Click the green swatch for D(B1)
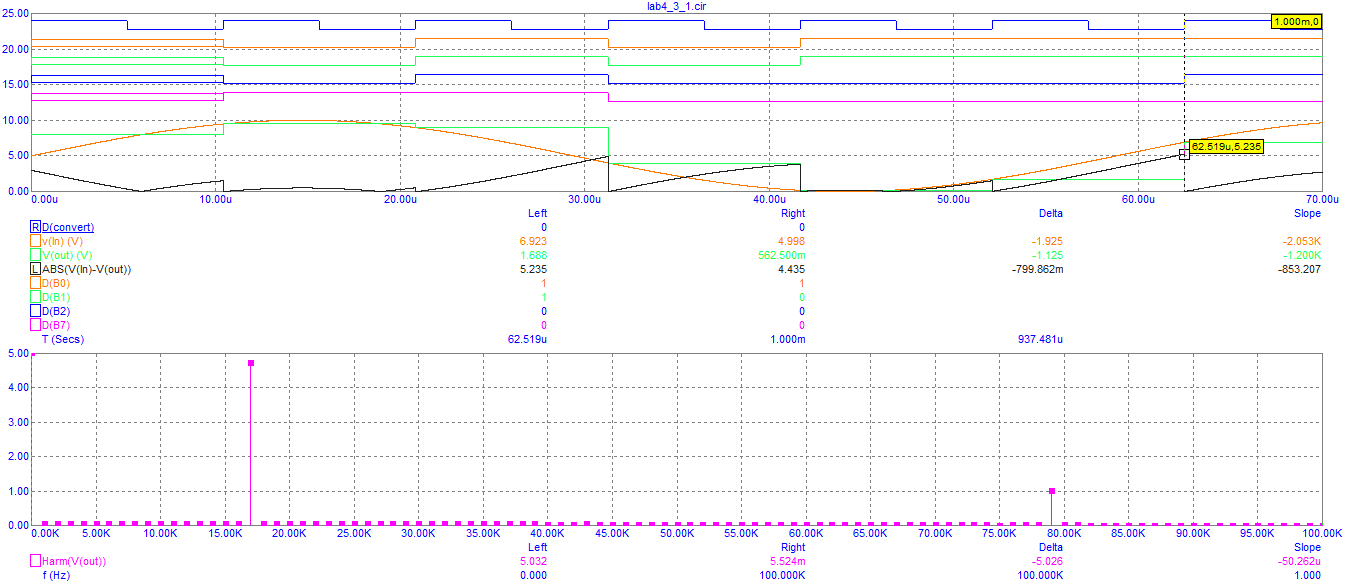The image size is (1346, 587). click(36, 297)
